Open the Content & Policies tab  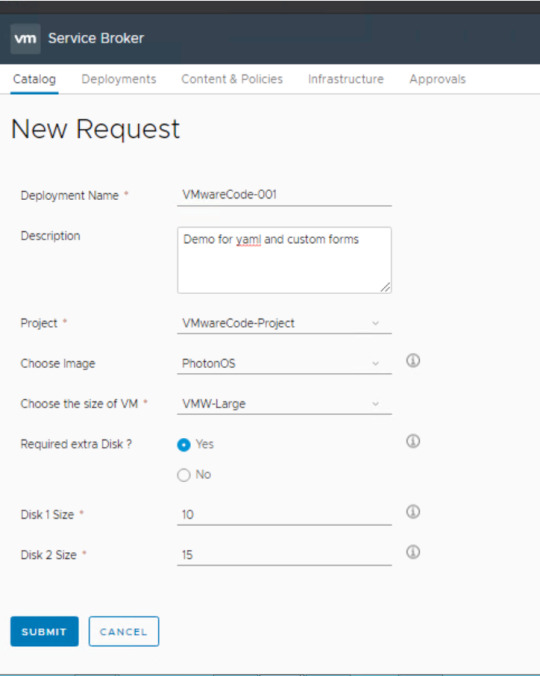(x=232, y=79)
